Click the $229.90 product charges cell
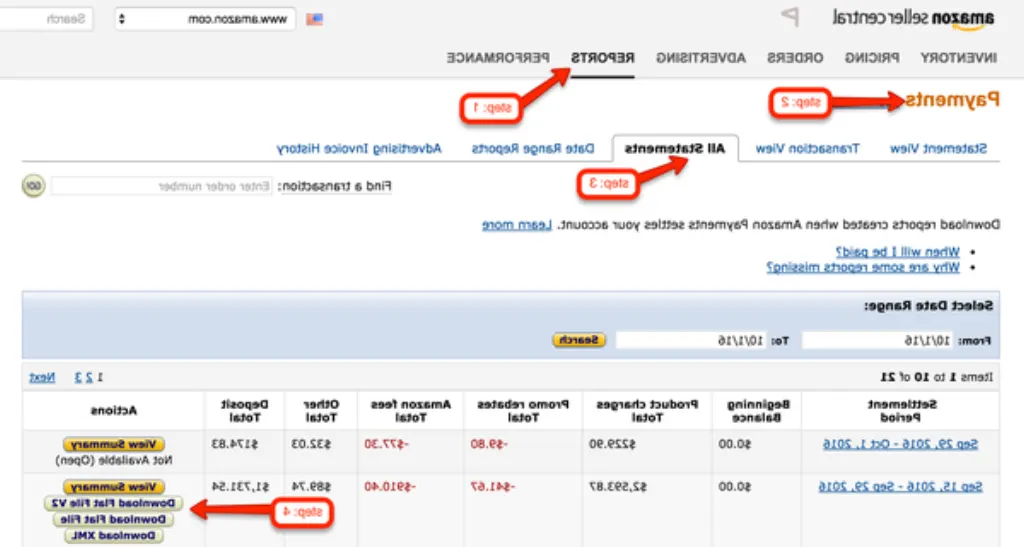The height and width of the screenshot is (547, 1024). coord(612,444)
